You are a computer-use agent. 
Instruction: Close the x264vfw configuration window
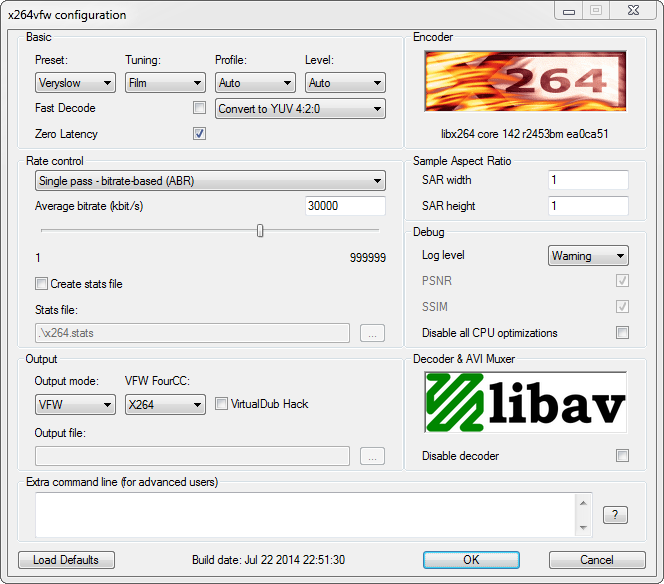click(634, 10)
